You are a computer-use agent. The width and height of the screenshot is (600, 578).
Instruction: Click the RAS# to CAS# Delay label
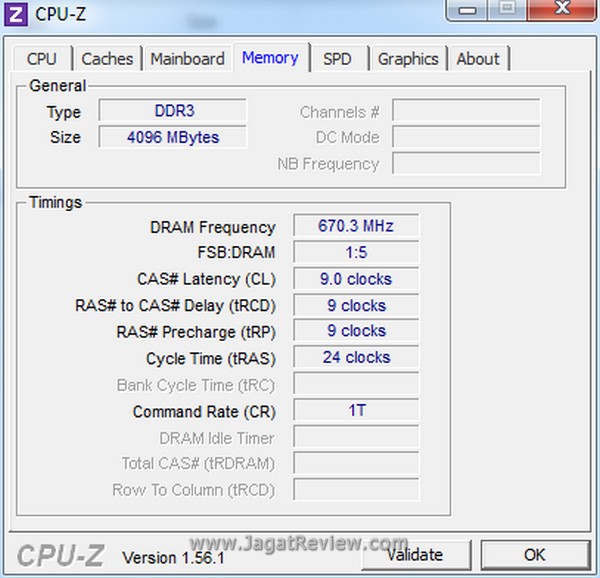(176, 306)
